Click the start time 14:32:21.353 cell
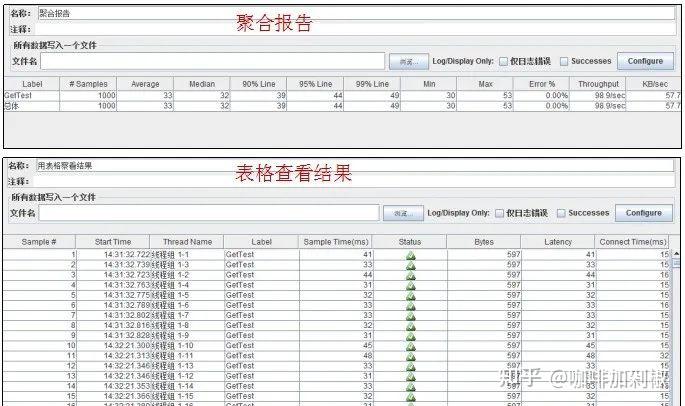The image size is (685, 406). (x=114, y=386)
